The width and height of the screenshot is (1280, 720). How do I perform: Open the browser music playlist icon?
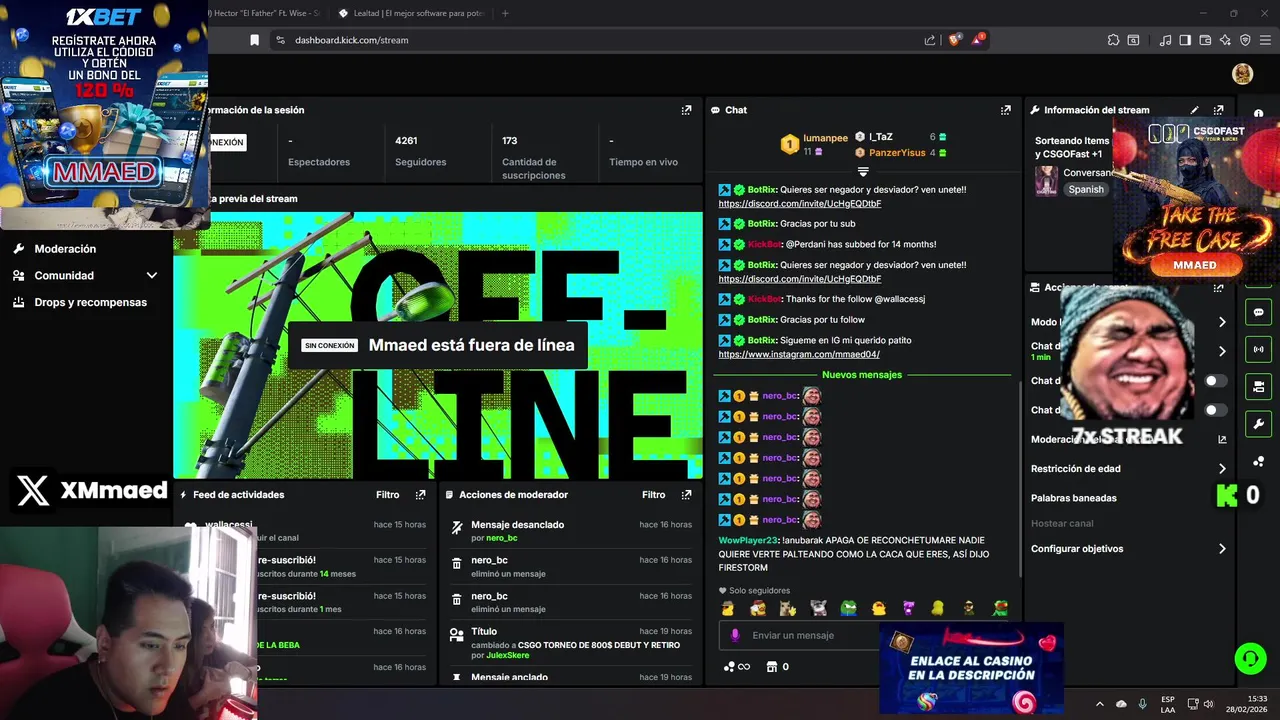click(x=1165, y=40)
